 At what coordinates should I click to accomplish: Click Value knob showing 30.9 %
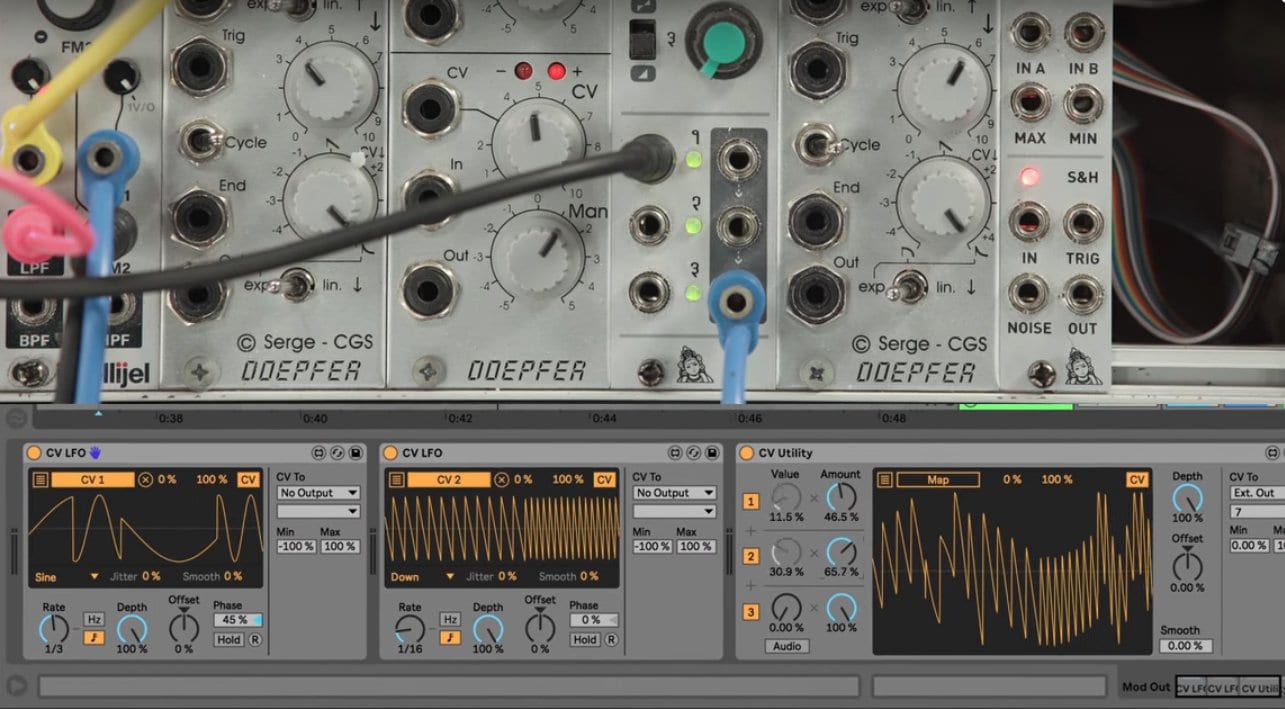[787, 552]
